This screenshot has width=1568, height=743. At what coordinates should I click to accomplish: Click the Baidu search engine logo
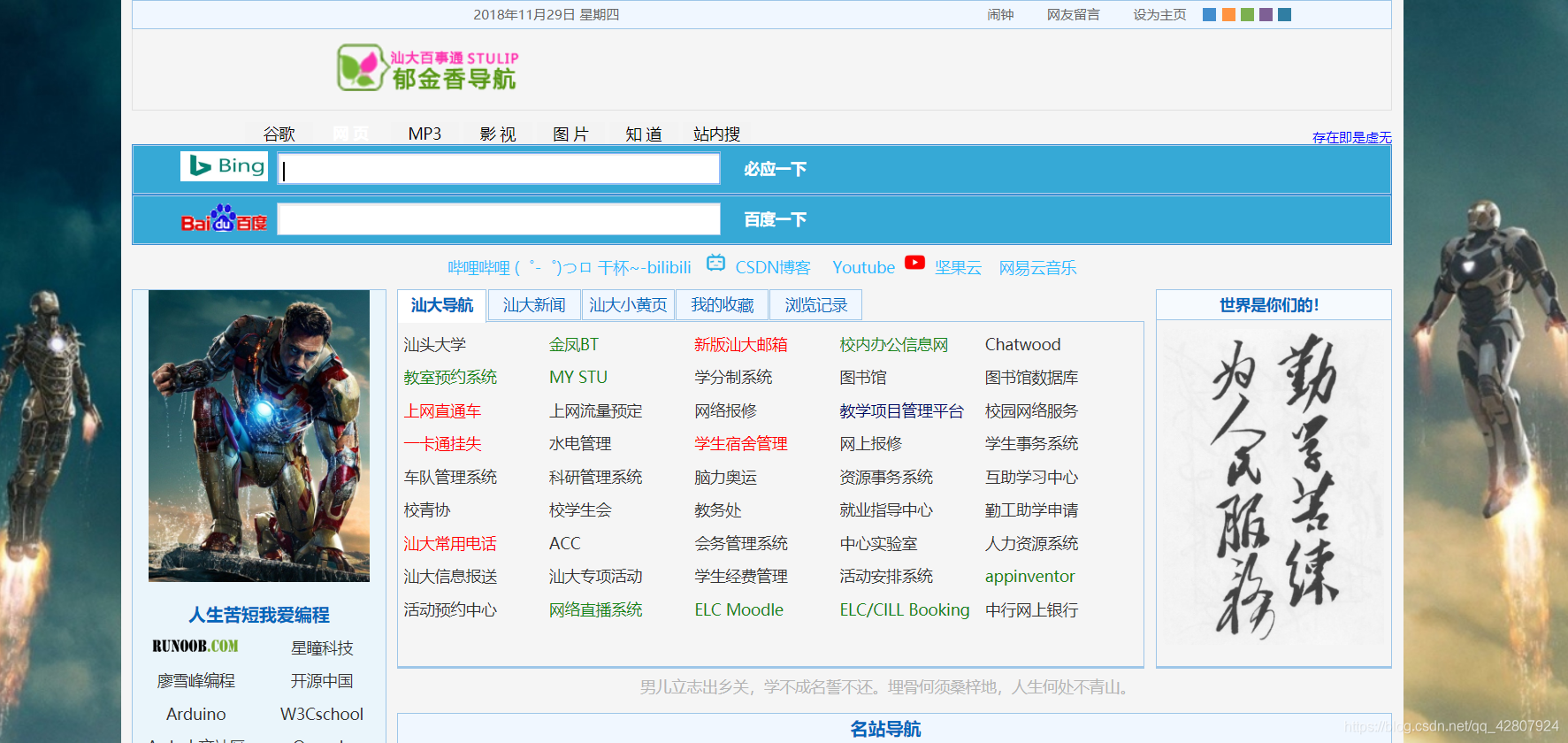pos(224,218)
